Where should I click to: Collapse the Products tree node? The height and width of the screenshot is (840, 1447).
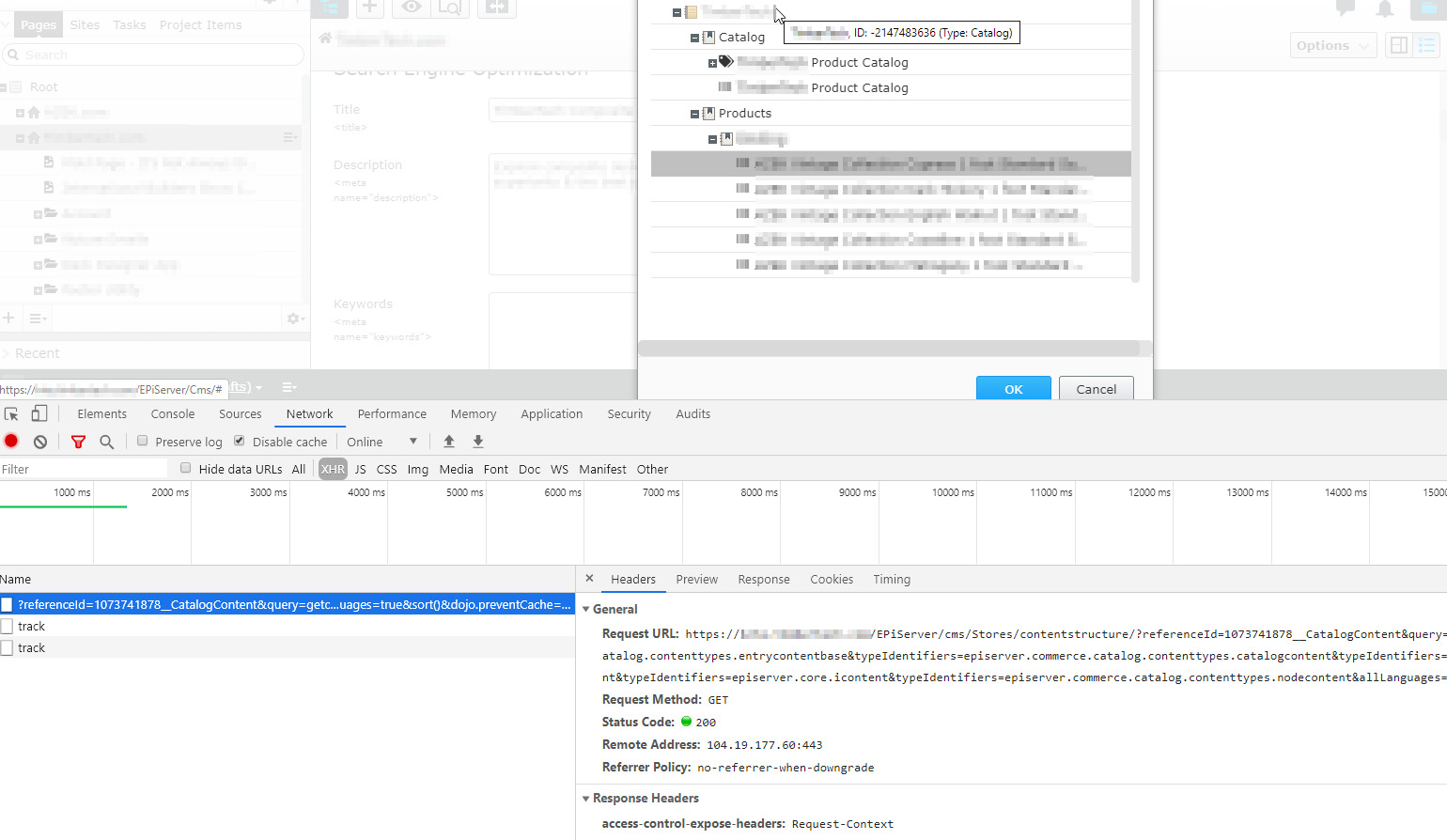[695, 114]
